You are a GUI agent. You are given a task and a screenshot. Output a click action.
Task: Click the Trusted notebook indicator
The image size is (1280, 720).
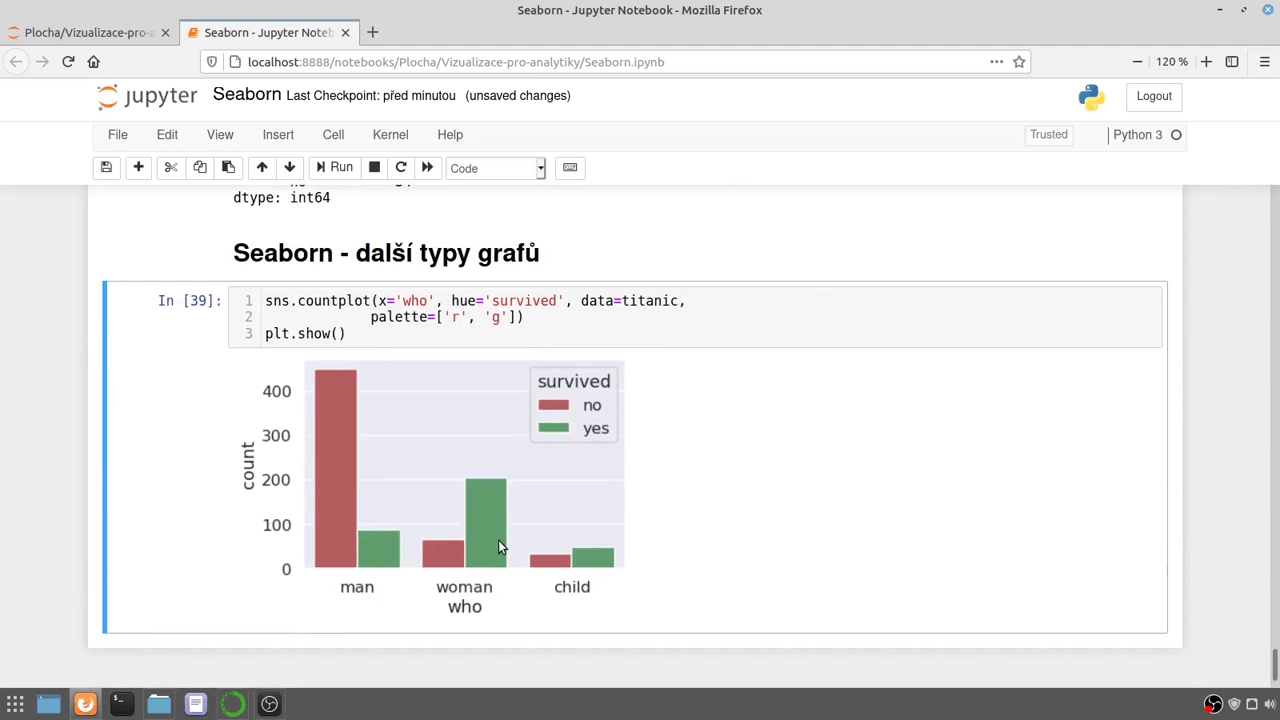click(x=1049, y=135)
